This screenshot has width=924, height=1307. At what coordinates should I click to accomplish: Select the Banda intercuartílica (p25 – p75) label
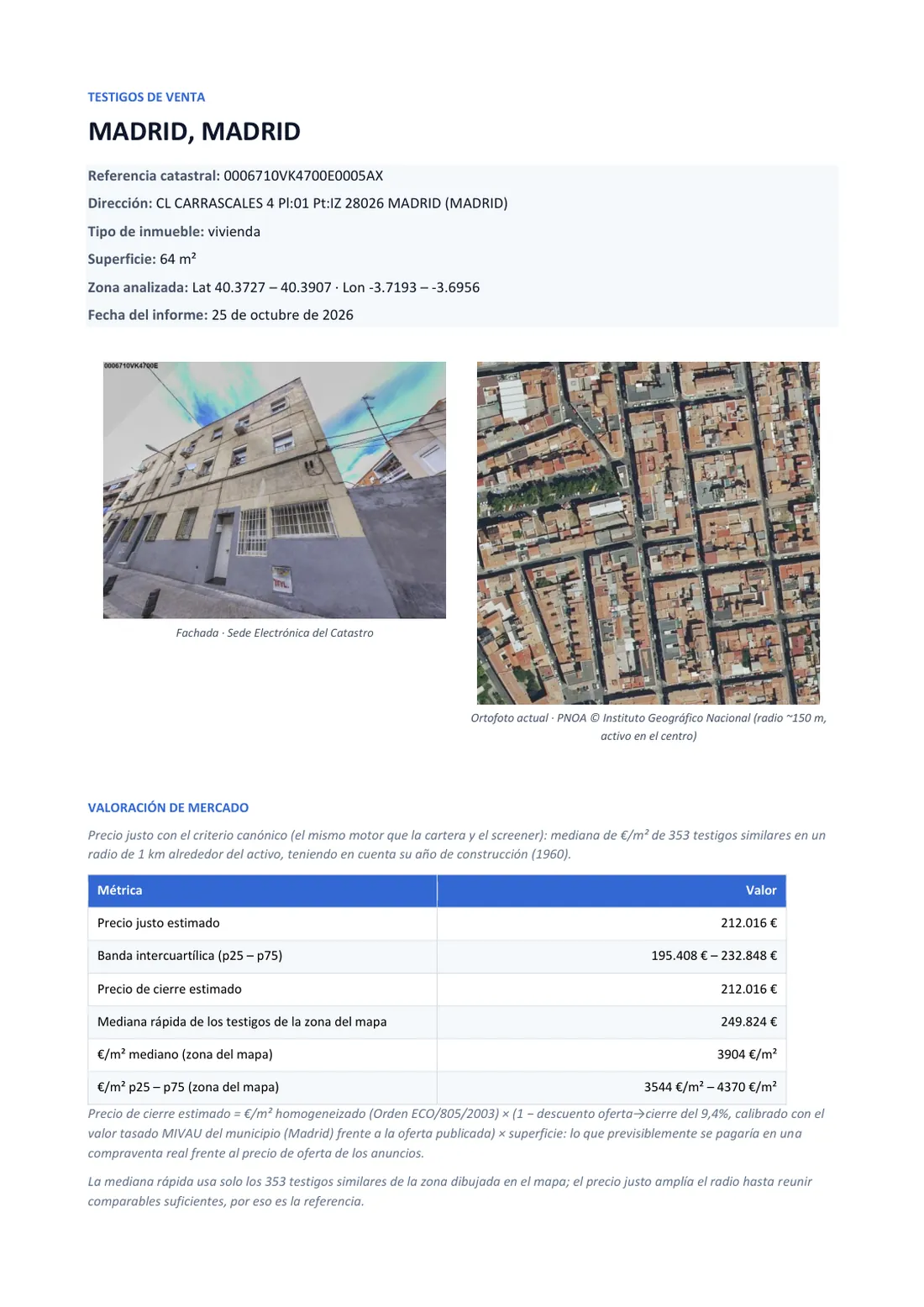click(x=190, y=956)
